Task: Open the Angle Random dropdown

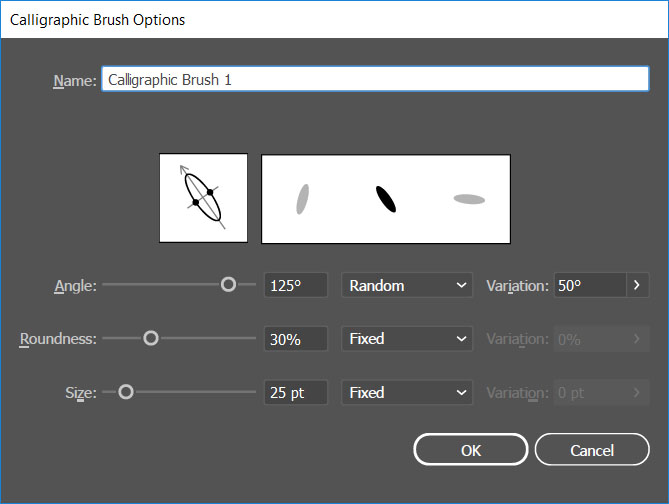Action: (407, 286)
